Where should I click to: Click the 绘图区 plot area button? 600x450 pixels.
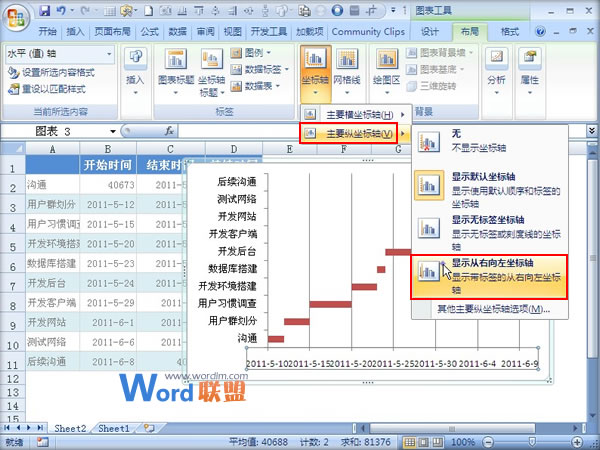pos(386,71)
